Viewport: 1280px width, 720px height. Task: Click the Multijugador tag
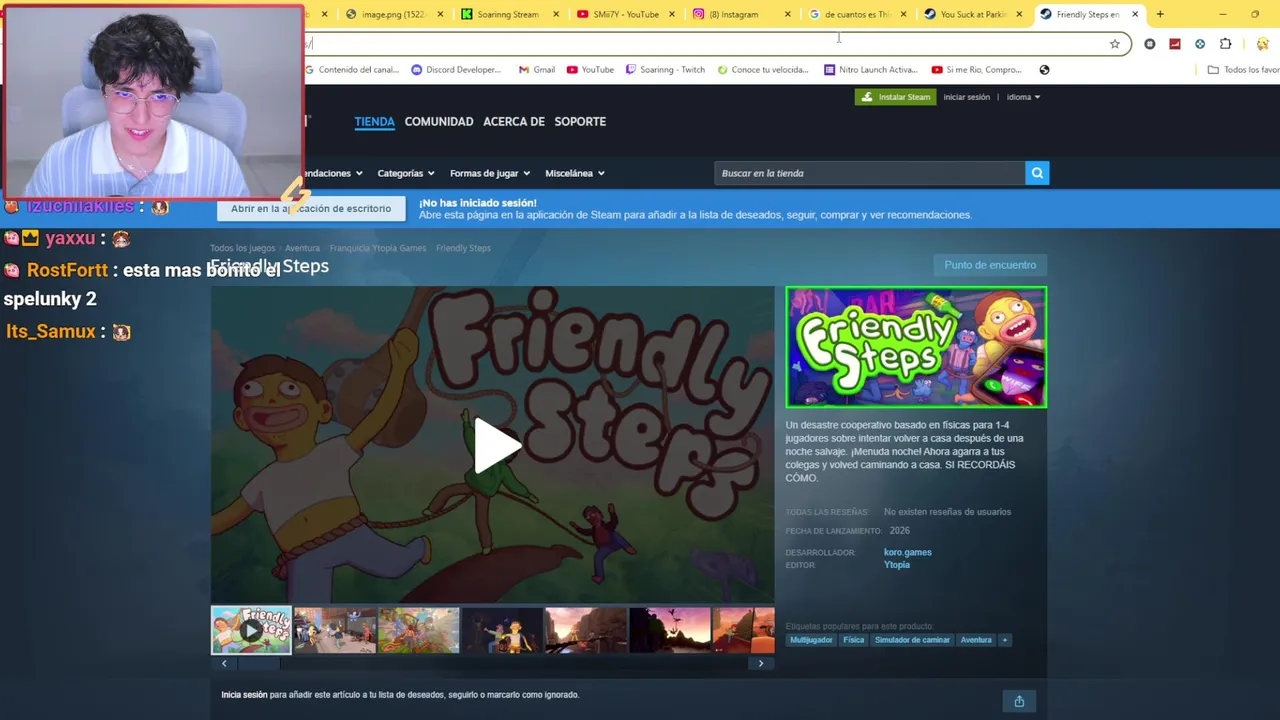click(x=811, y=640)
